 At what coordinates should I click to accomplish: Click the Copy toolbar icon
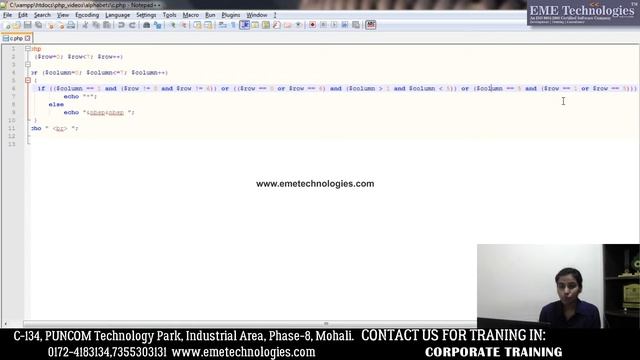point(96,25)
